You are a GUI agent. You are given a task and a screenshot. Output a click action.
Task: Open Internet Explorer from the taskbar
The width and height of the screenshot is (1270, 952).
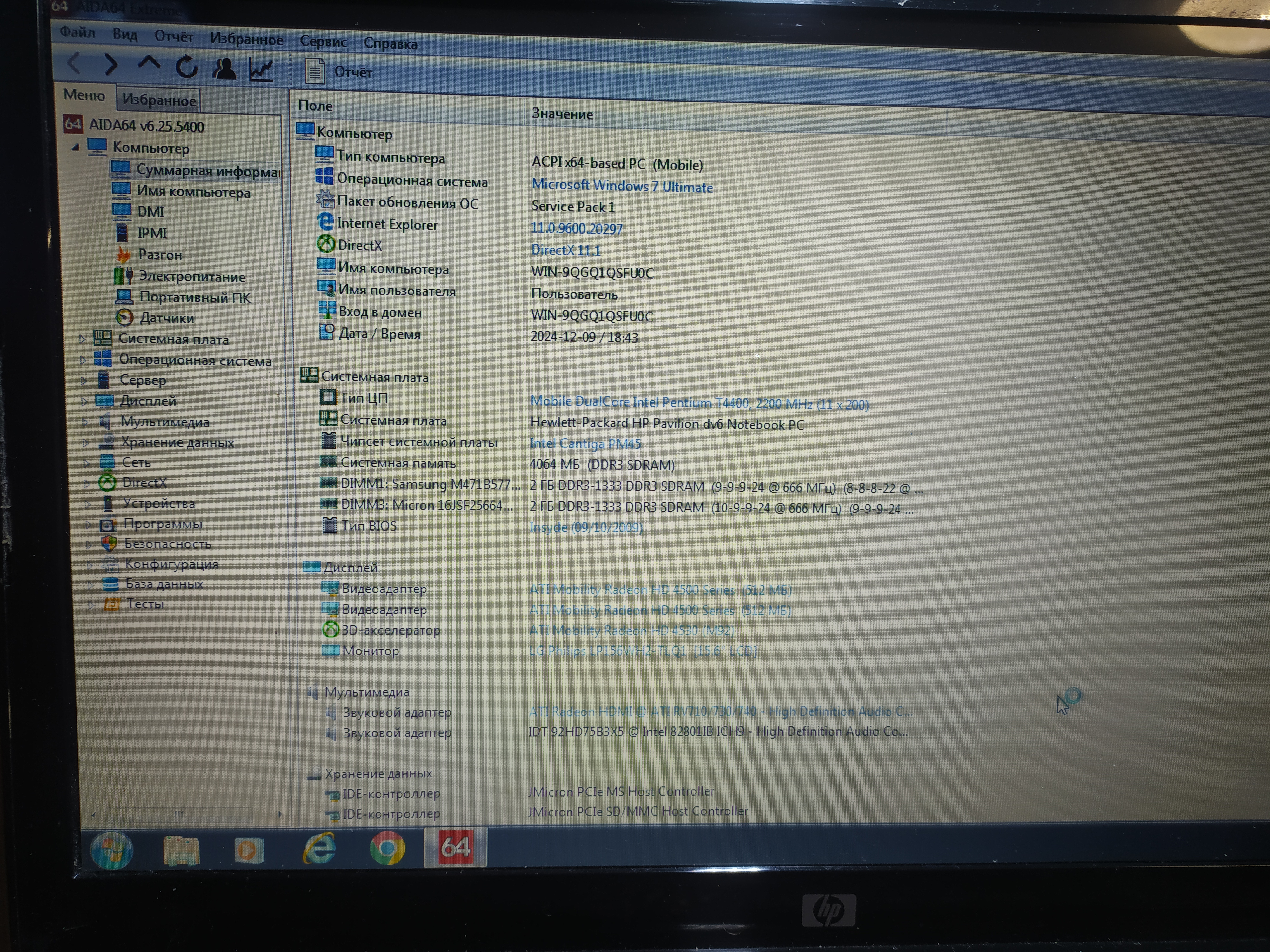point(319,848)
